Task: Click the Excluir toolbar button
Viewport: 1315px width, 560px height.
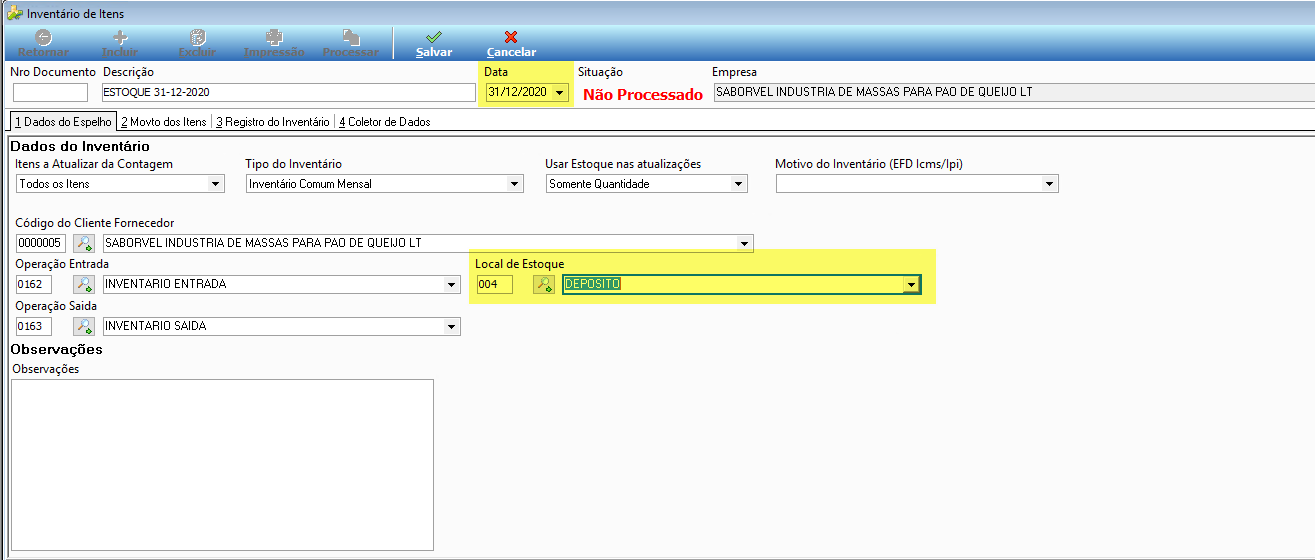Action: point(197,44)
